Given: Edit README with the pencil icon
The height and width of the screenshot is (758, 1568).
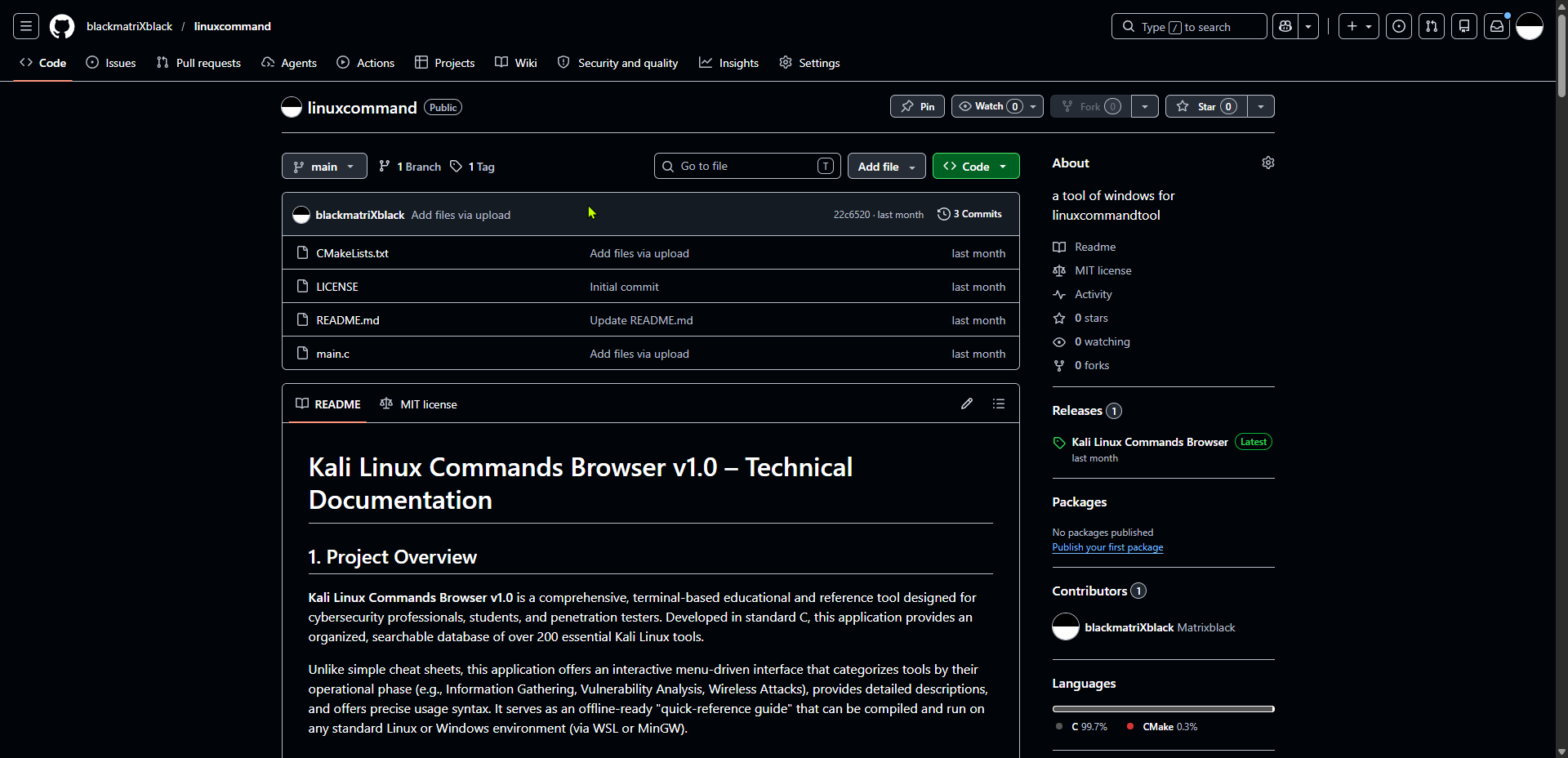Looking at the screenshot, I should (967, 404).
